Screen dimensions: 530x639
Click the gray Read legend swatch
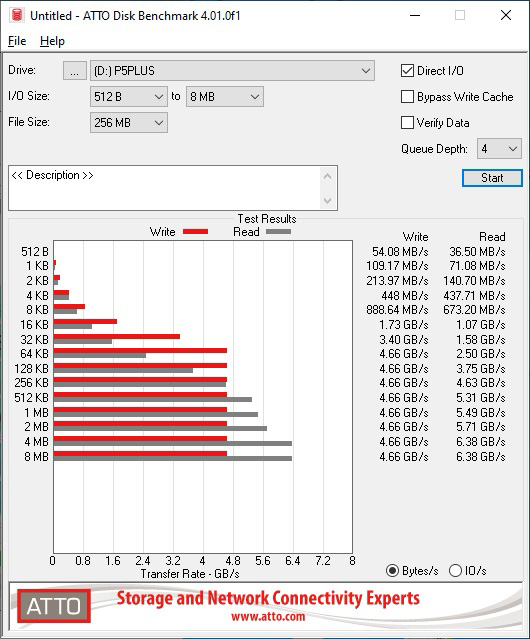point(278,232)
